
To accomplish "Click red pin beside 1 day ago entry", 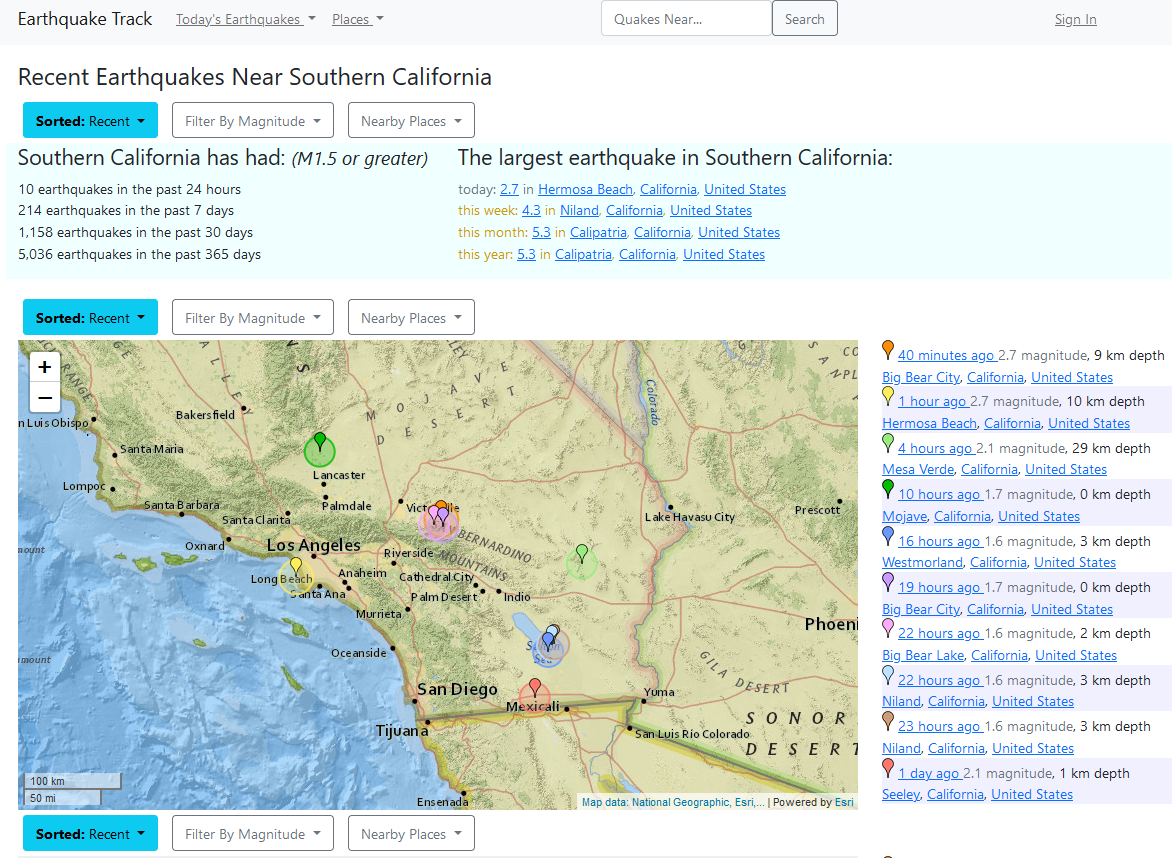I will [888, 768].
